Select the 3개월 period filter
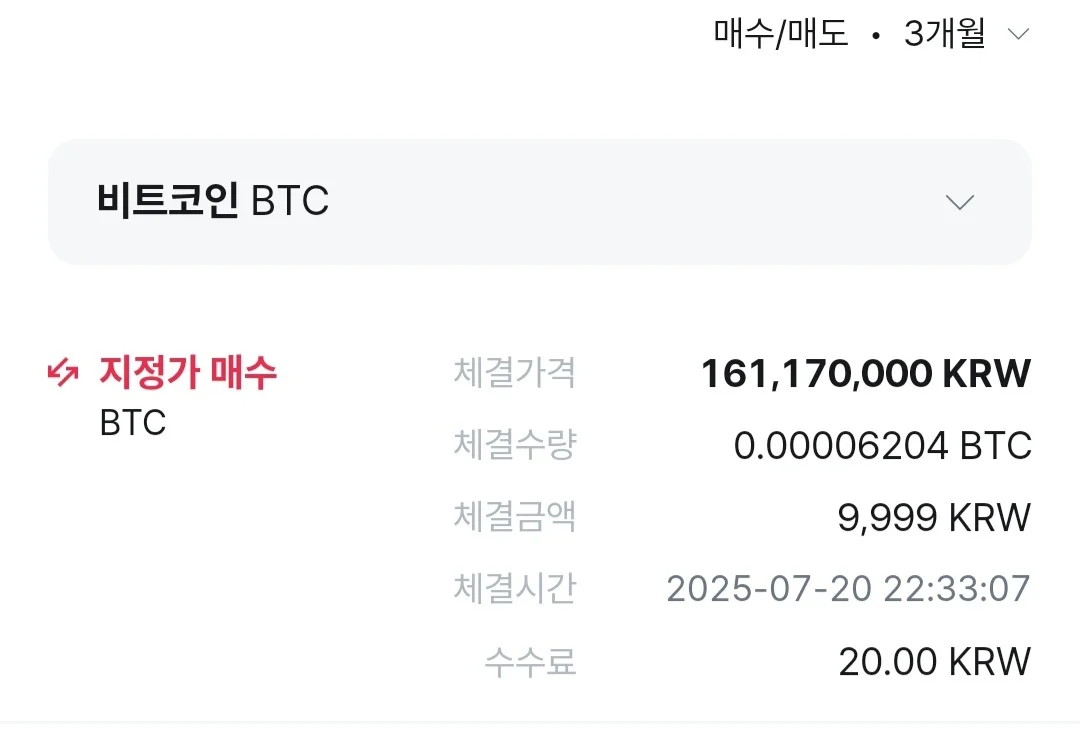 coord(944,34)
